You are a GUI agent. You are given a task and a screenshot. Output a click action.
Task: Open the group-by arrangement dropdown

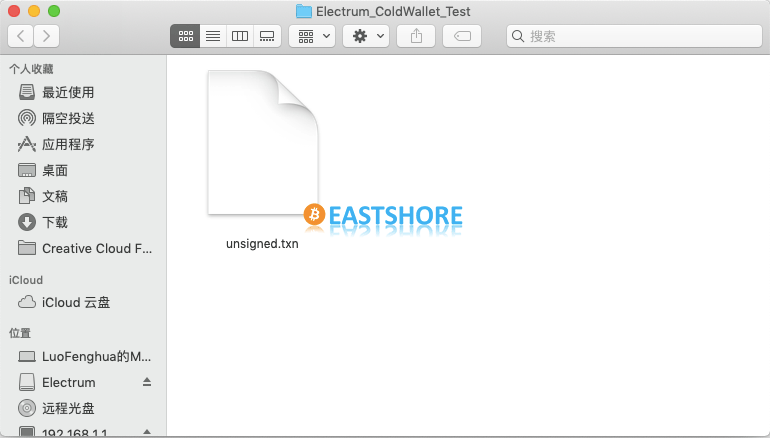(x=312, y=36)
